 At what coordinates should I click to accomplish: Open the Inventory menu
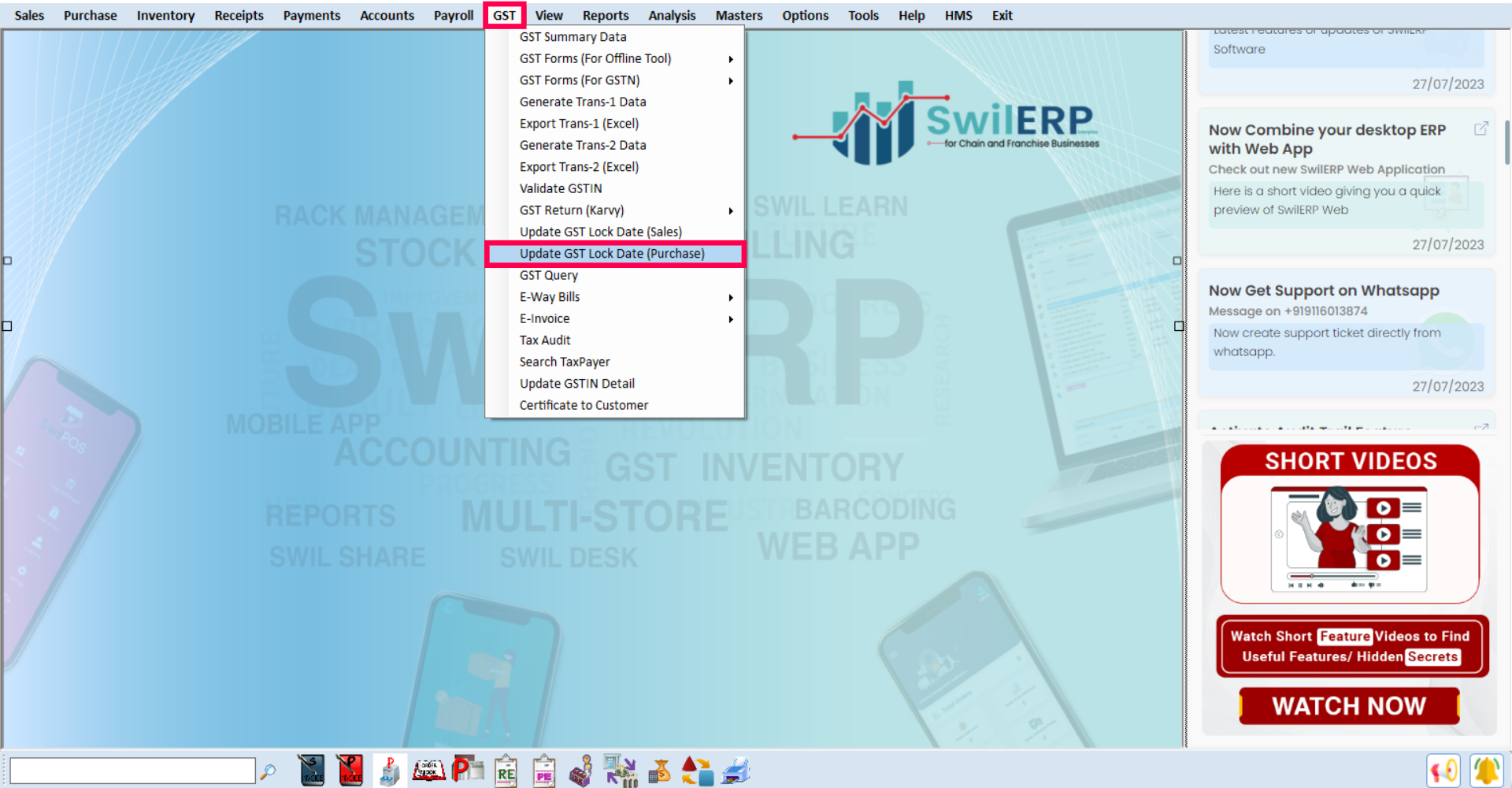tap(165, 15)
